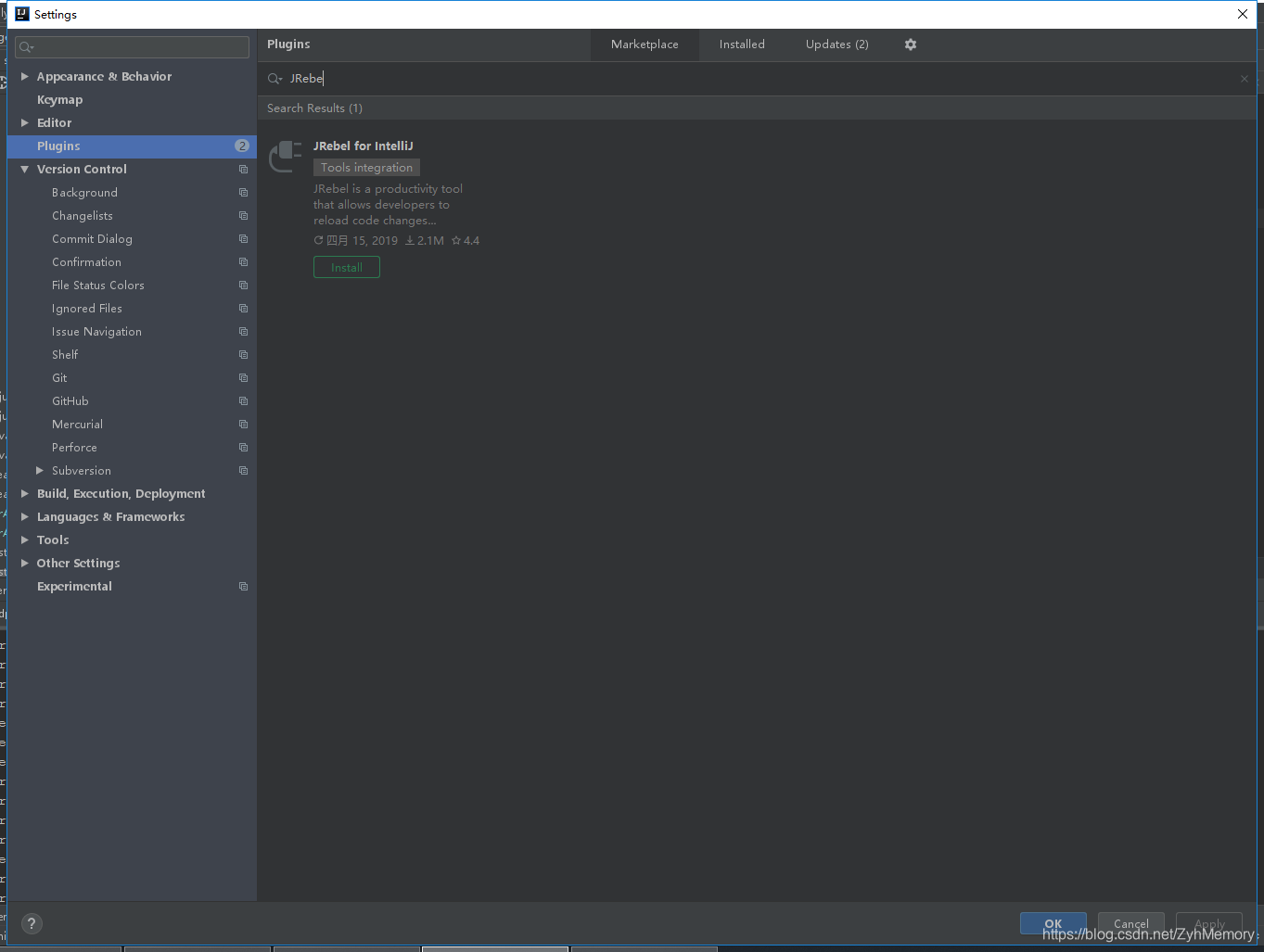The width and height of the screenshot is (1264, 952).
Task: Expand the Subversion node
Action: pos(40,471)
